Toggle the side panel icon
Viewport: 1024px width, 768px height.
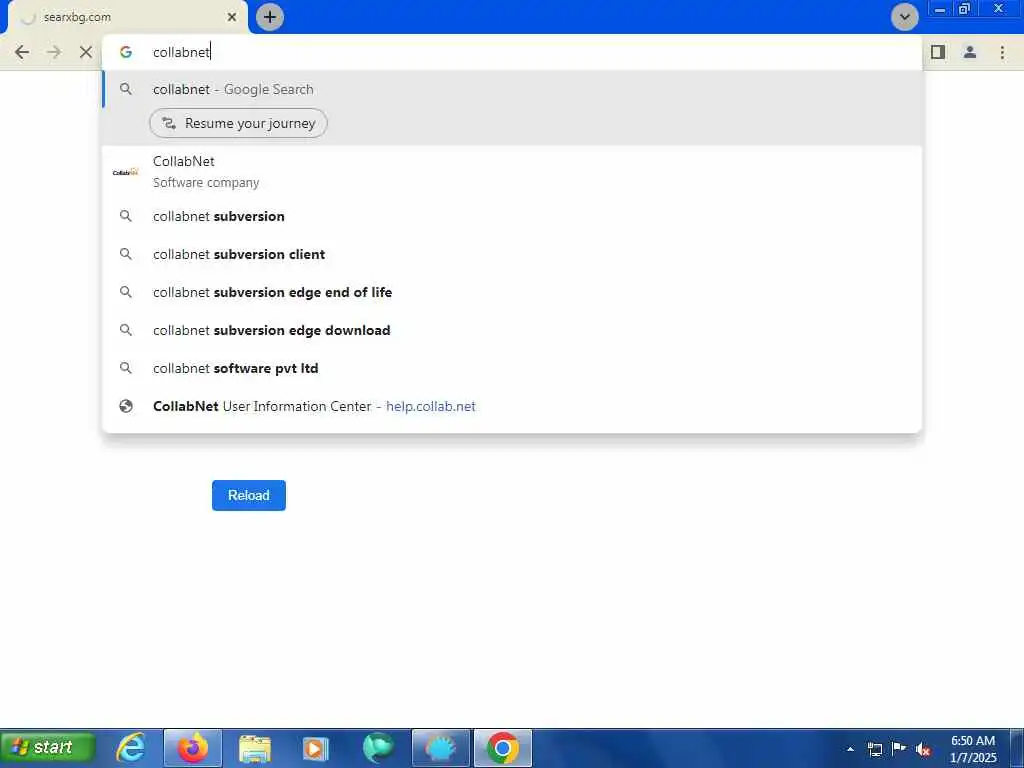click(x=938, y=52)
